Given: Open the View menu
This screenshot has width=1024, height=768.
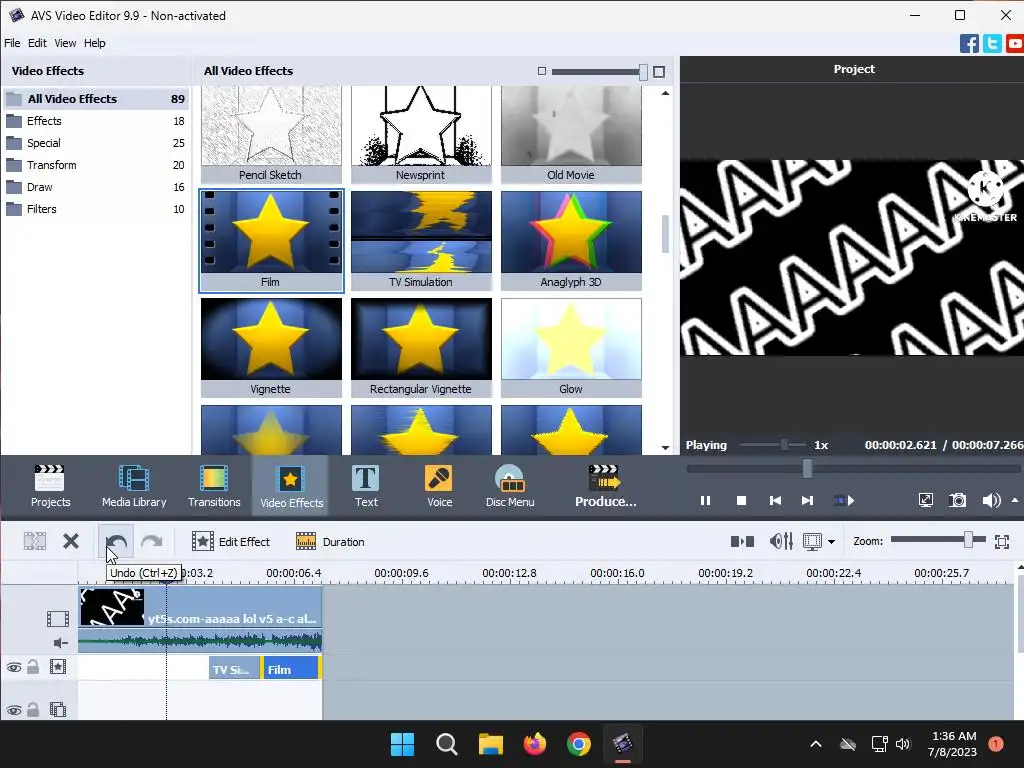Looking at the screenshot, I should (x=65, y=43).
